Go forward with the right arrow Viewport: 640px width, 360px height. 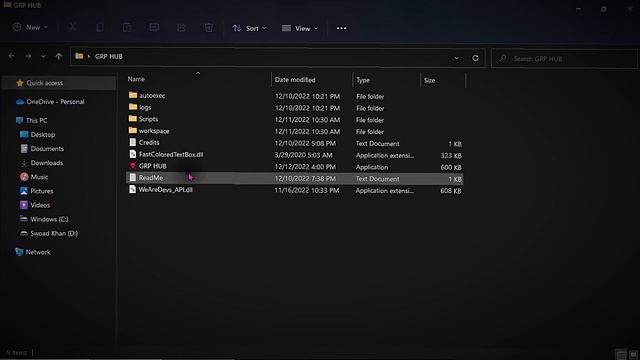[x=28, y=56]
